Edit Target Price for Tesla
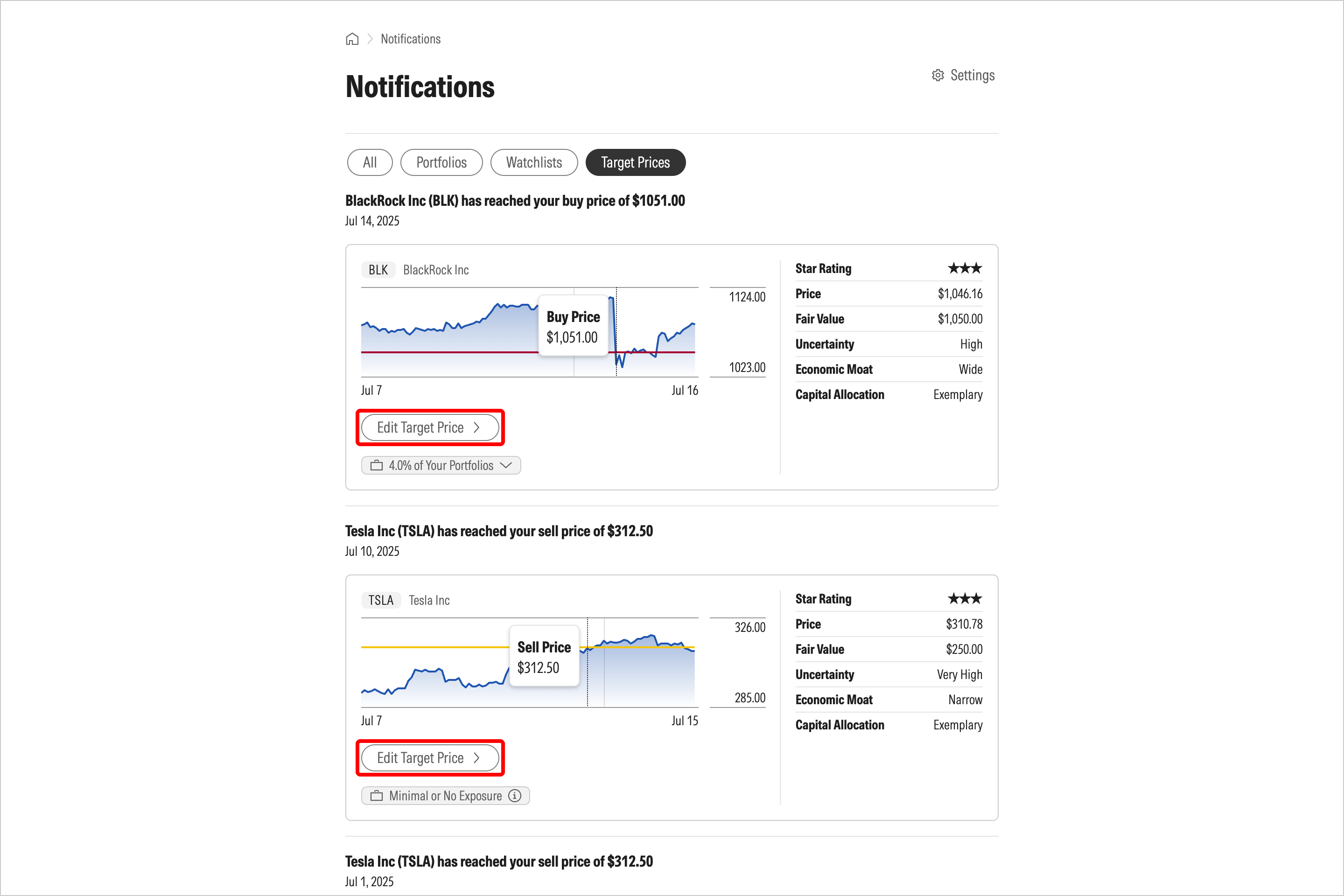 point(430,758)
